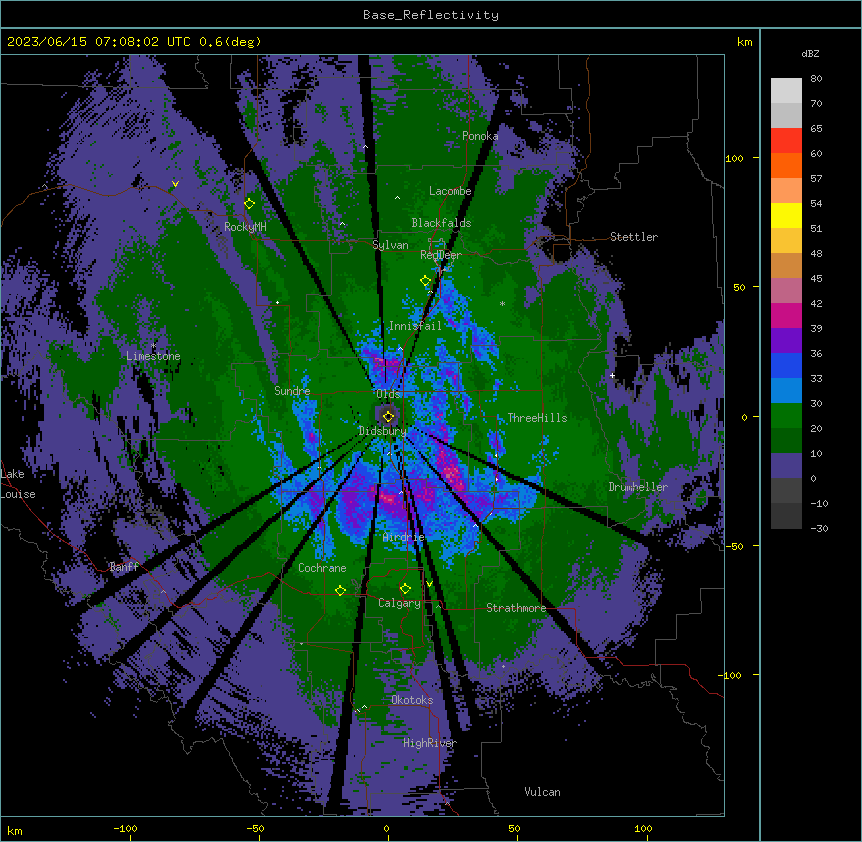This screenshot has width=862, height=842.
Task: Select the white 70-80 dBZ legend swatch
Action: click(x=786, y=91)
